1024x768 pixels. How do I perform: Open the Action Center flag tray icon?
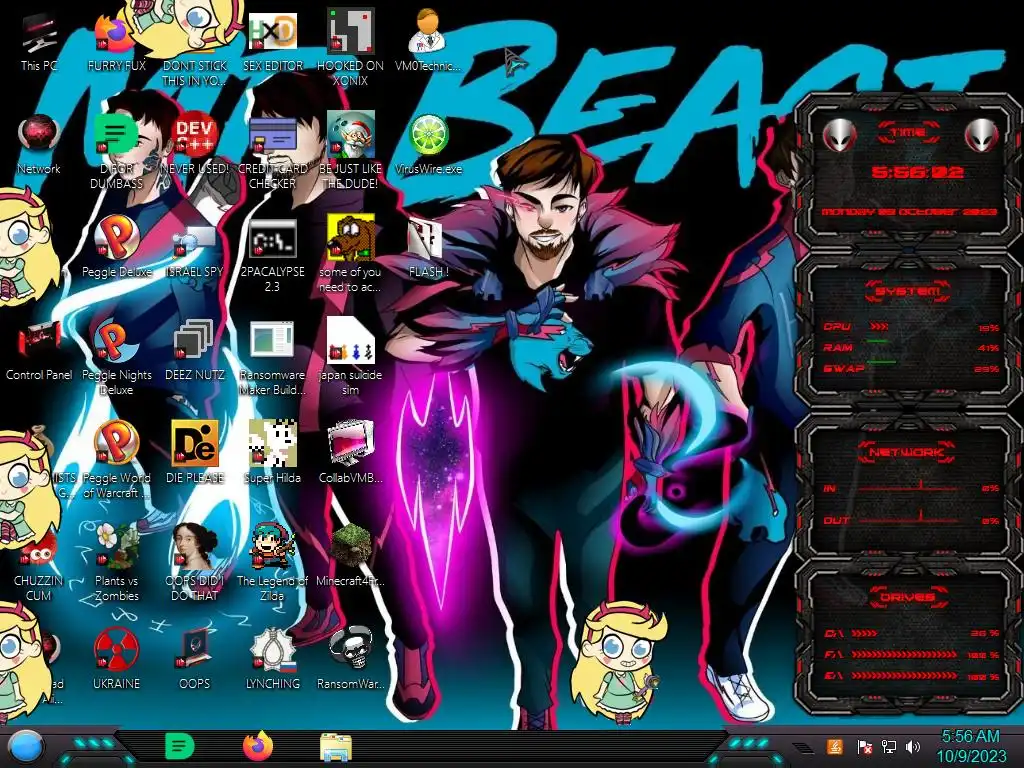click(864, 746)
